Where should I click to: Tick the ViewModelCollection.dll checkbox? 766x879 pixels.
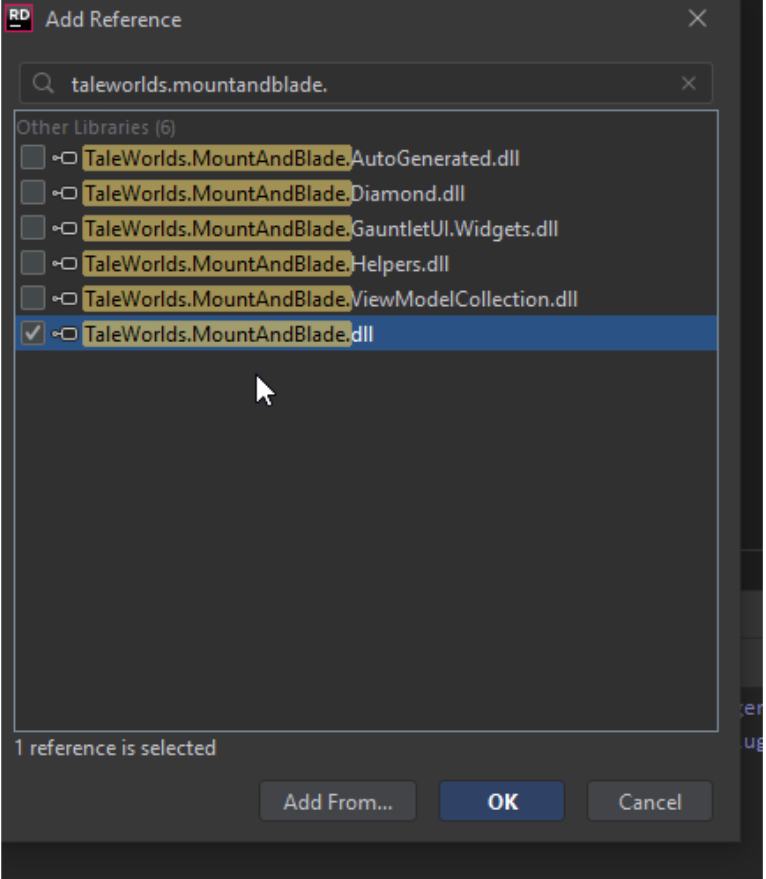[33, 298]
